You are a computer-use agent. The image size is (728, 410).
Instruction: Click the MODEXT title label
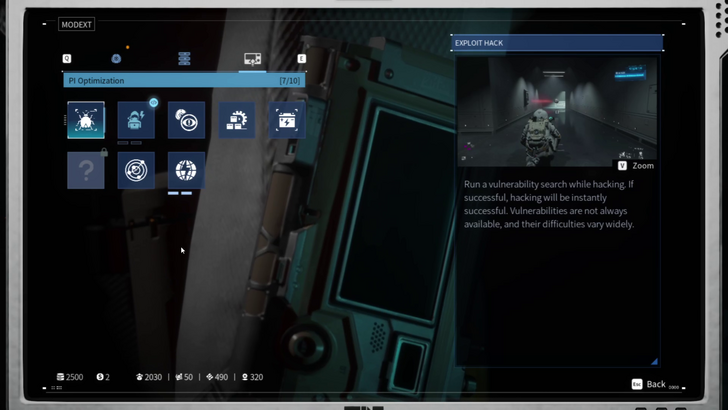coord(76,24)
